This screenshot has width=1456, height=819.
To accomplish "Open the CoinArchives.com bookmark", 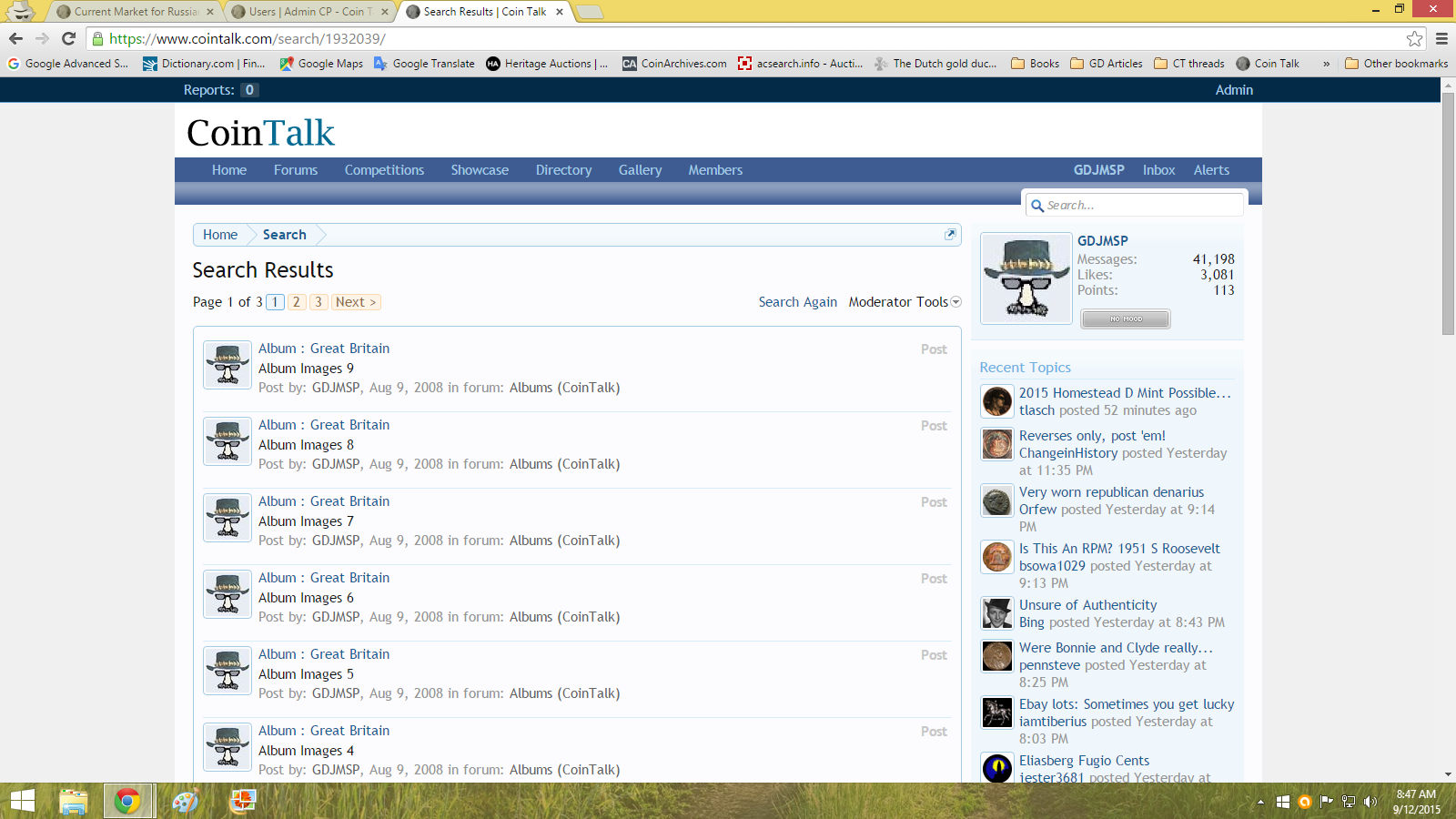I will tap(674, 64).
